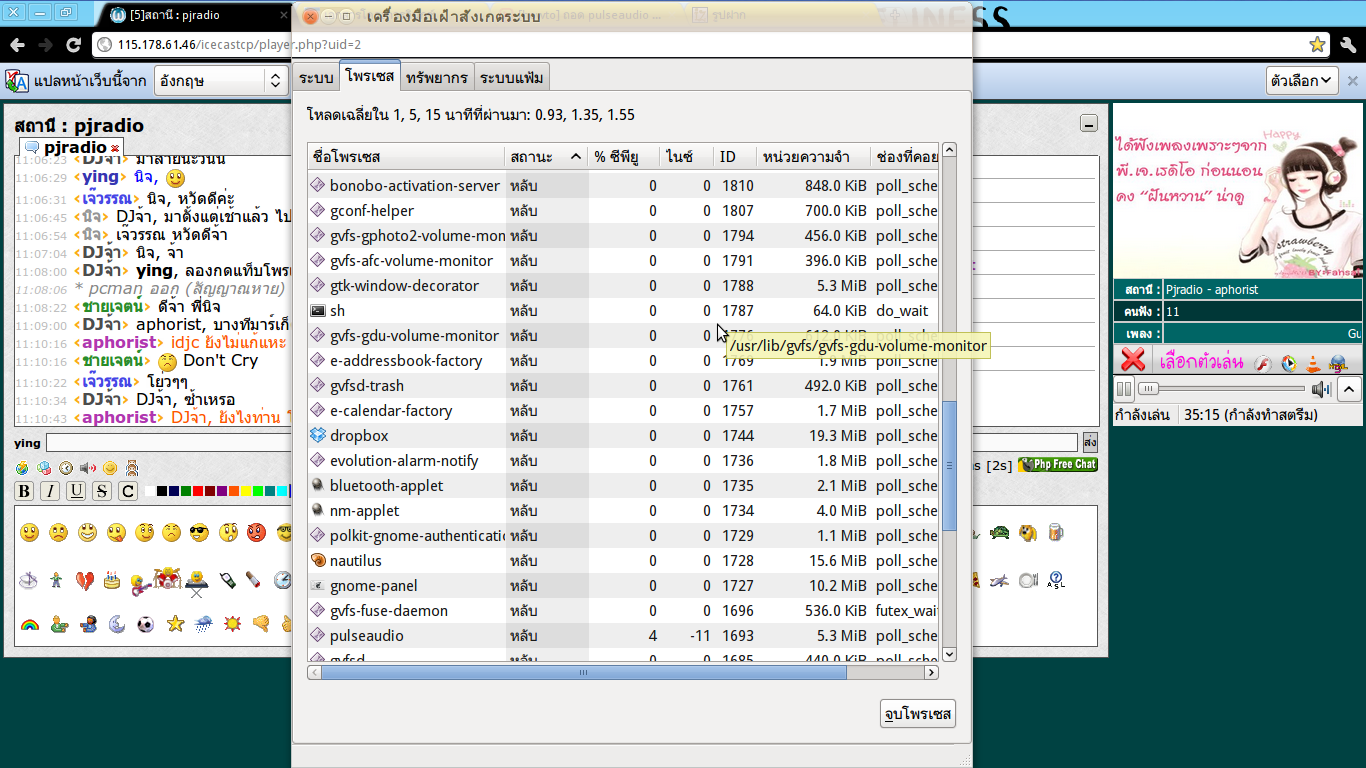The width and height of the screenshot is (1366, 768).
Task: Select the nautilus process row
Action: click(x=623, y=561)
